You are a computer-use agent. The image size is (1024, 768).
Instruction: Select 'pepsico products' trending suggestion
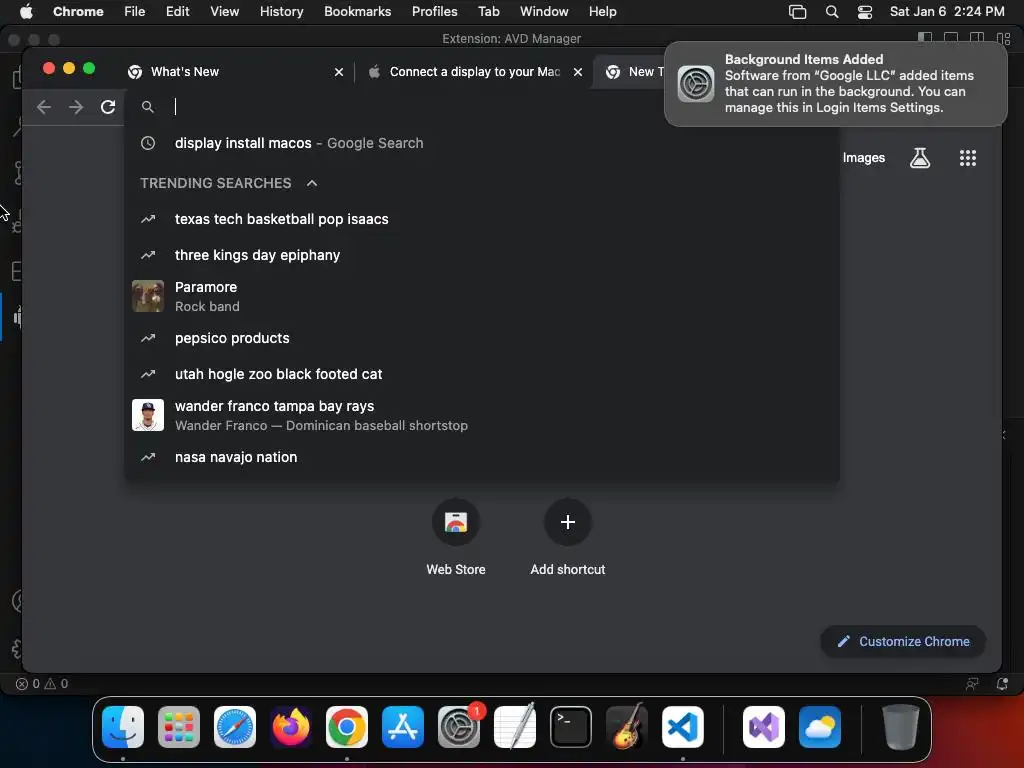pyautogui.click(x=482, y=338)
